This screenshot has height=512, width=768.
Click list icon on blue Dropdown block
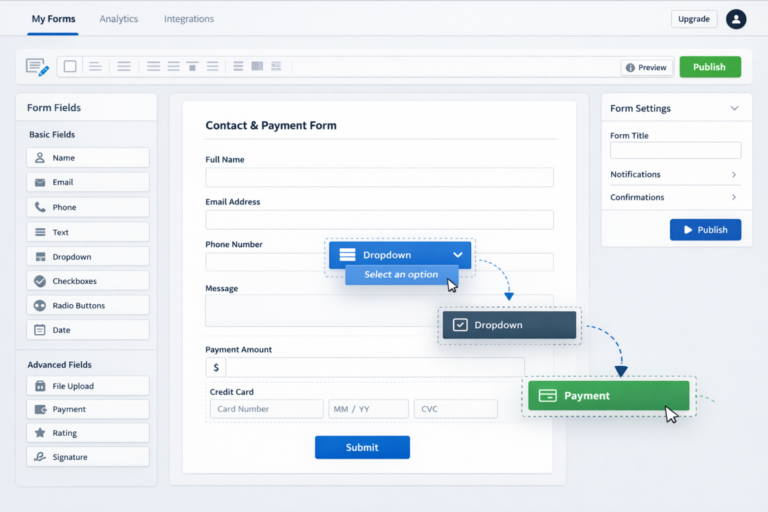(x=347, y=255)
